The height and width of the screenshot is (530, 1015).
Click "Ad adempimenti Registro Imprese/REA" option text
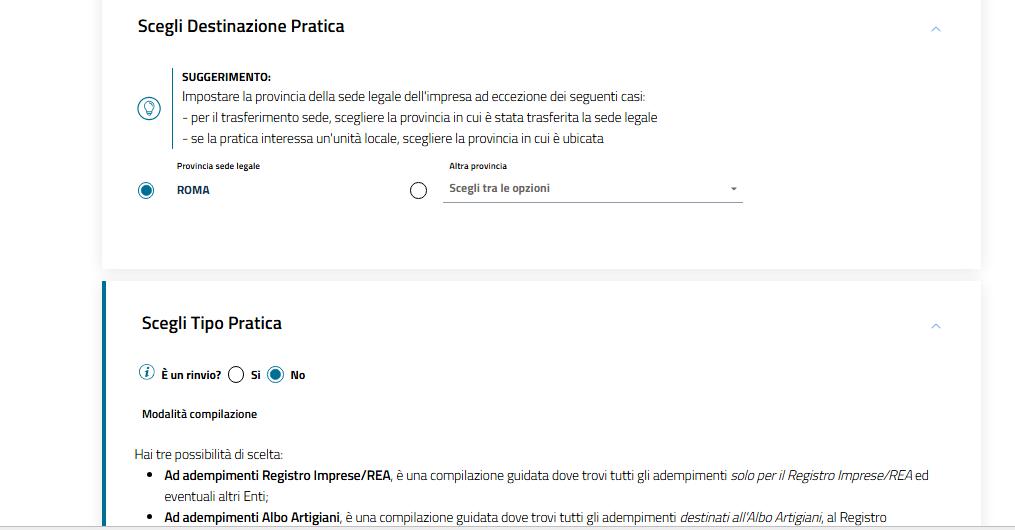pos(277,476)
